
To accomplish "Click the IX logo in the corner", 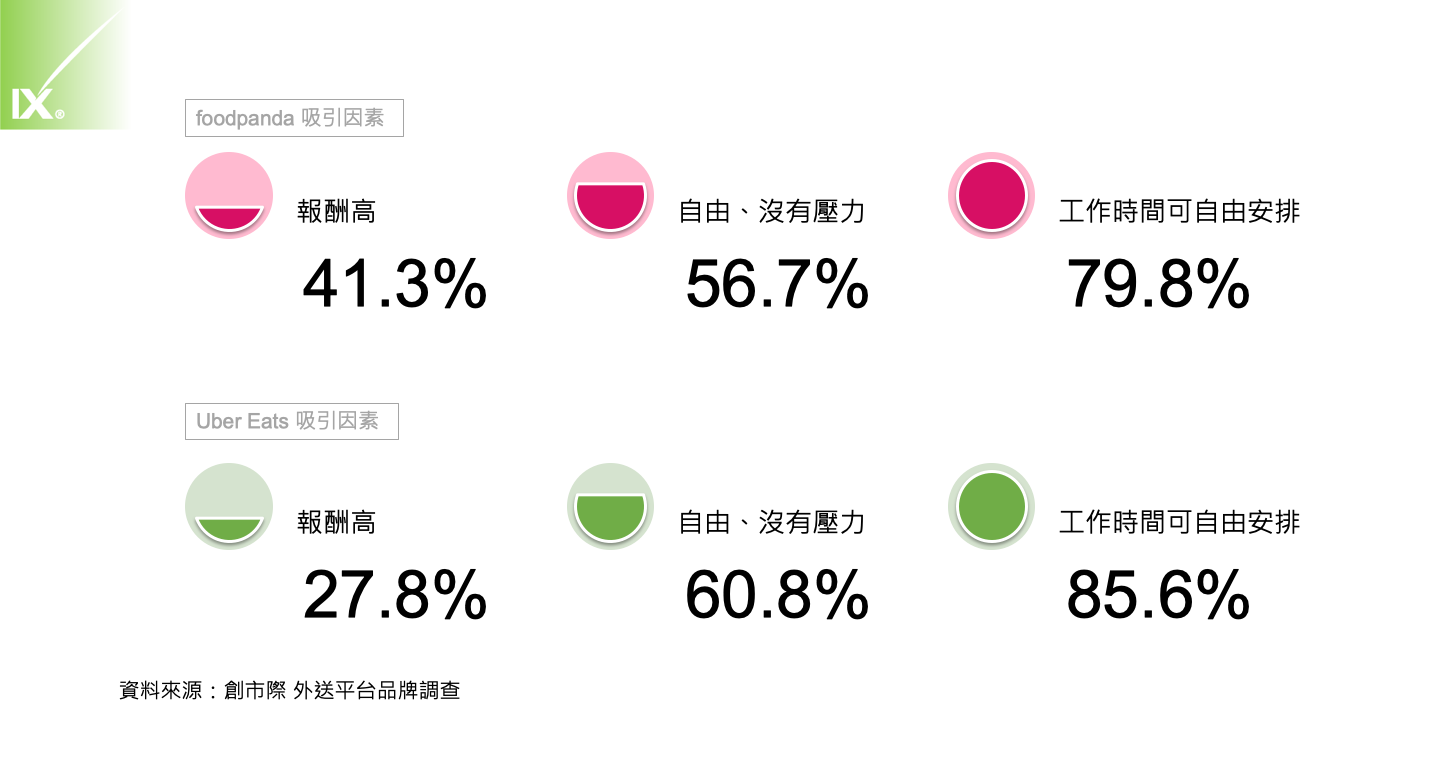I will tap(38, 104).
